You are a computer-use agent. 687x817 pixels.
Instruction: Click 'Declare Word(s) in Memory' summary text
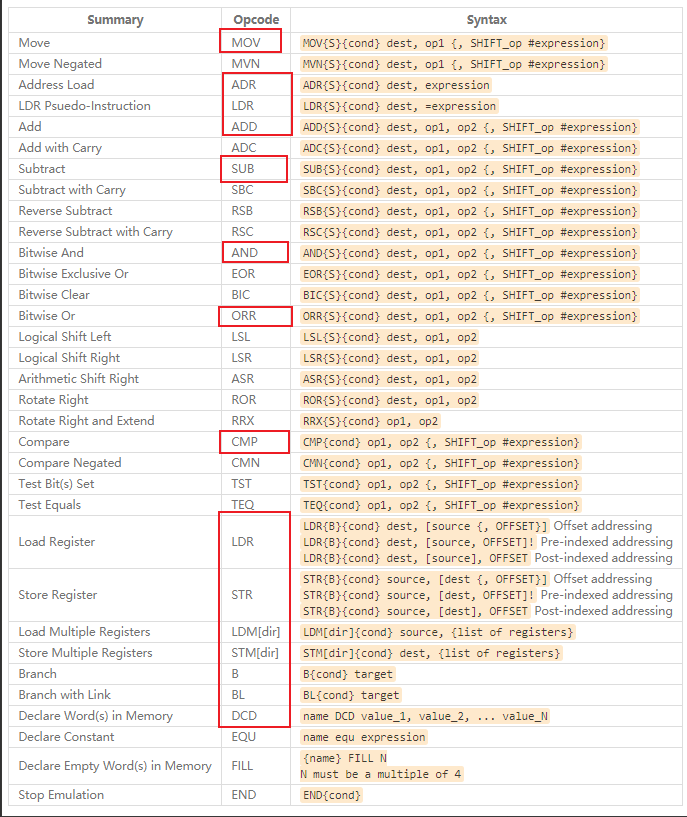[95, 716]
